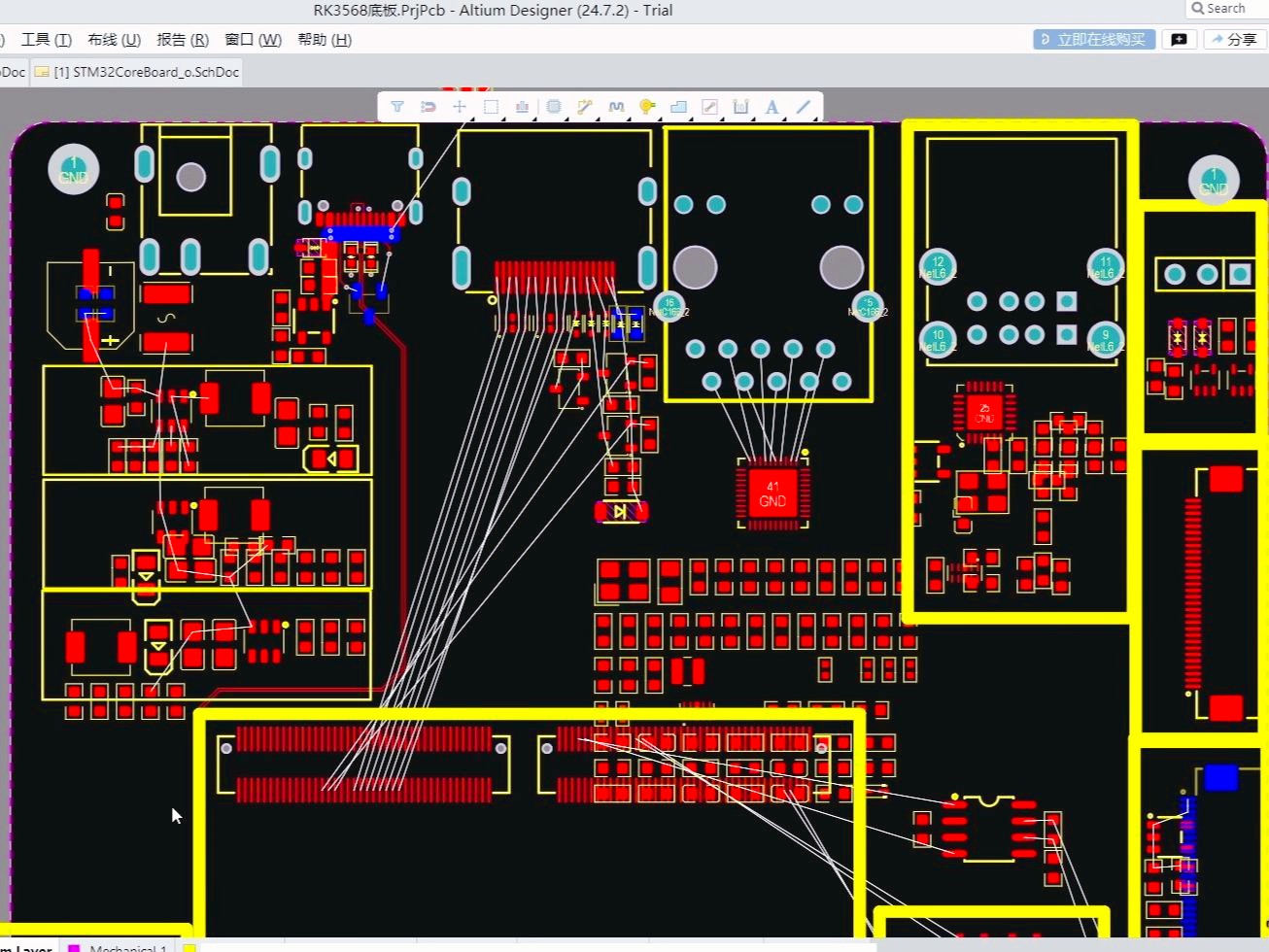Choose the place text string tool
The image size is (1269, 952).
[772, 107]
